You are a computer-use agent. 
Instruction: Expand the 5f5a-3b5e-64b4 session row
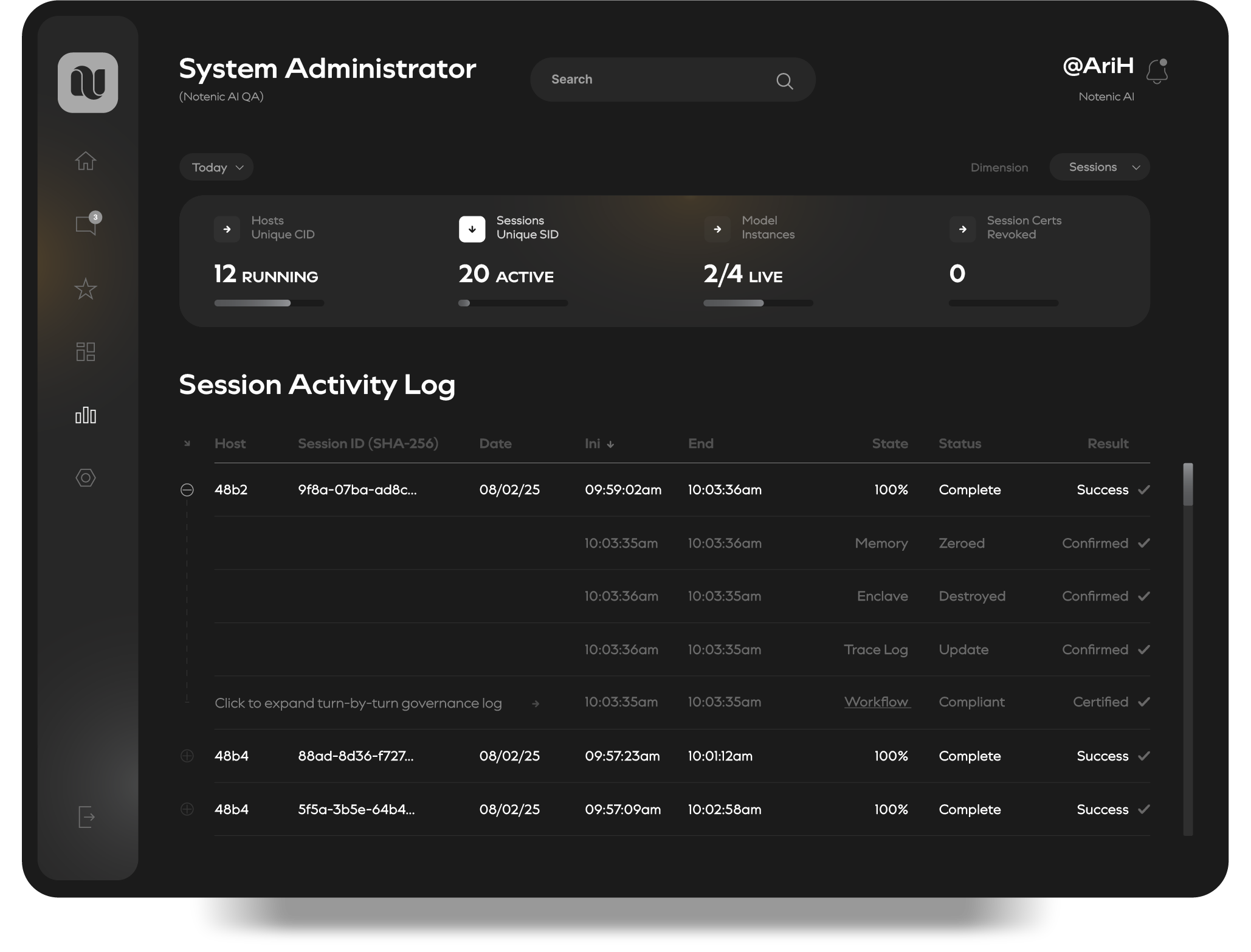coord(187,810)
